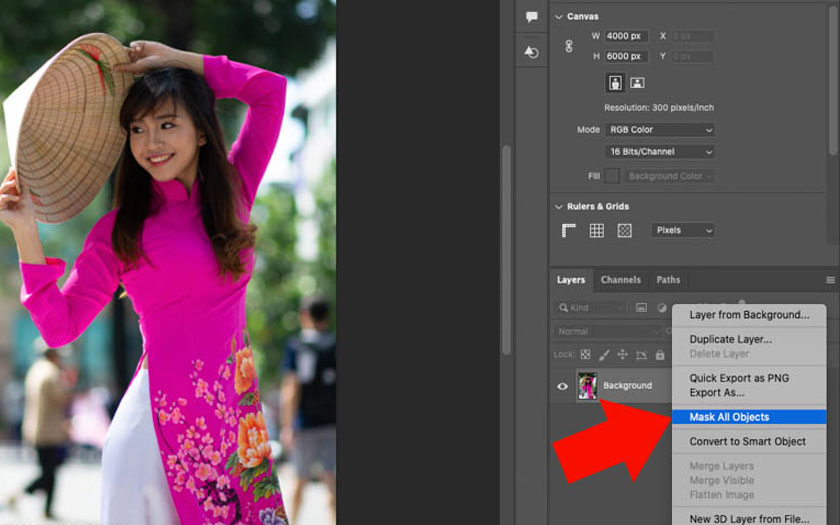Viewport: 840px width, 525px height.
Task: Filter layers by adjustment layers icon
Action: [x=662, y=308]
